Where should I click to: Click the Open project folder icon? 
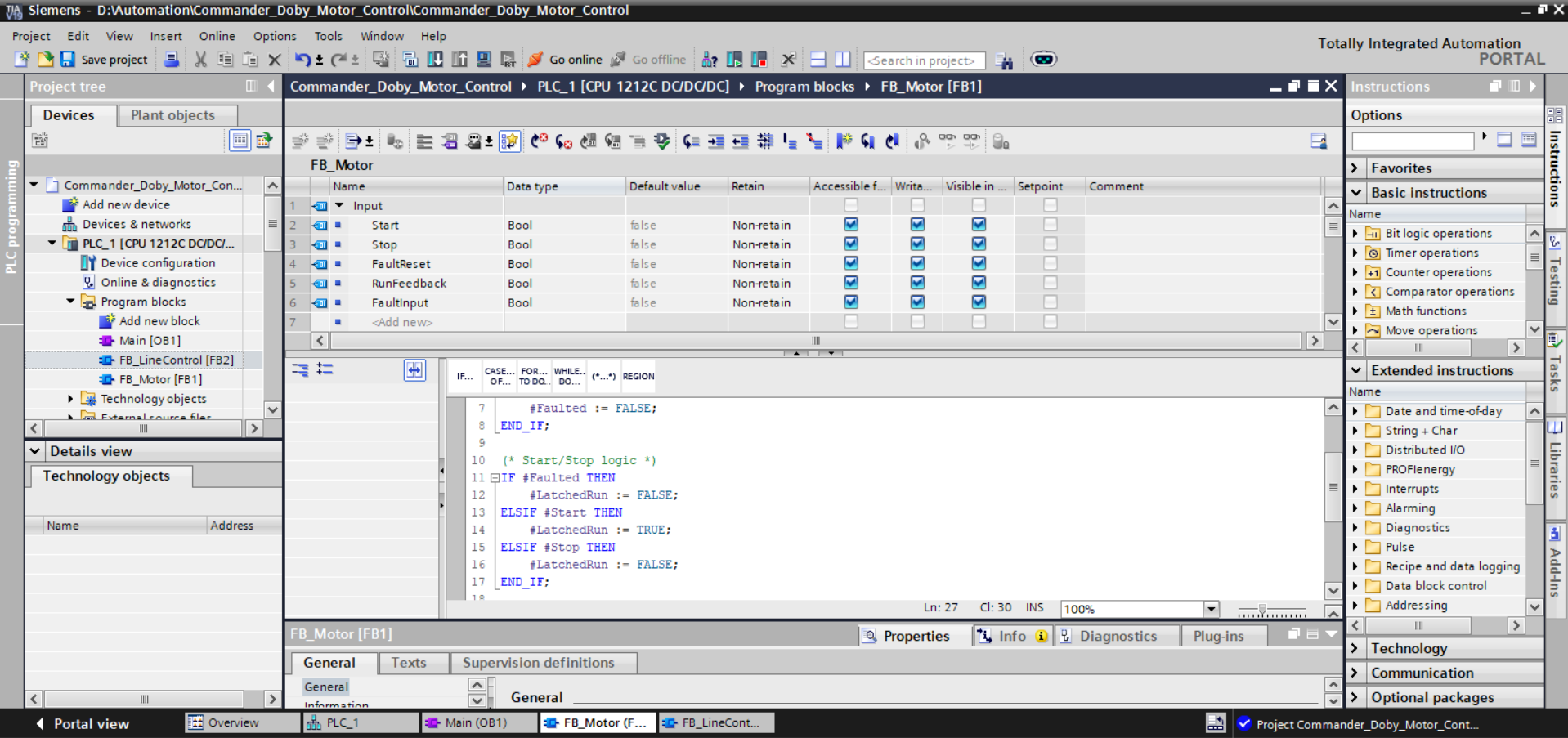pos(45,59)
